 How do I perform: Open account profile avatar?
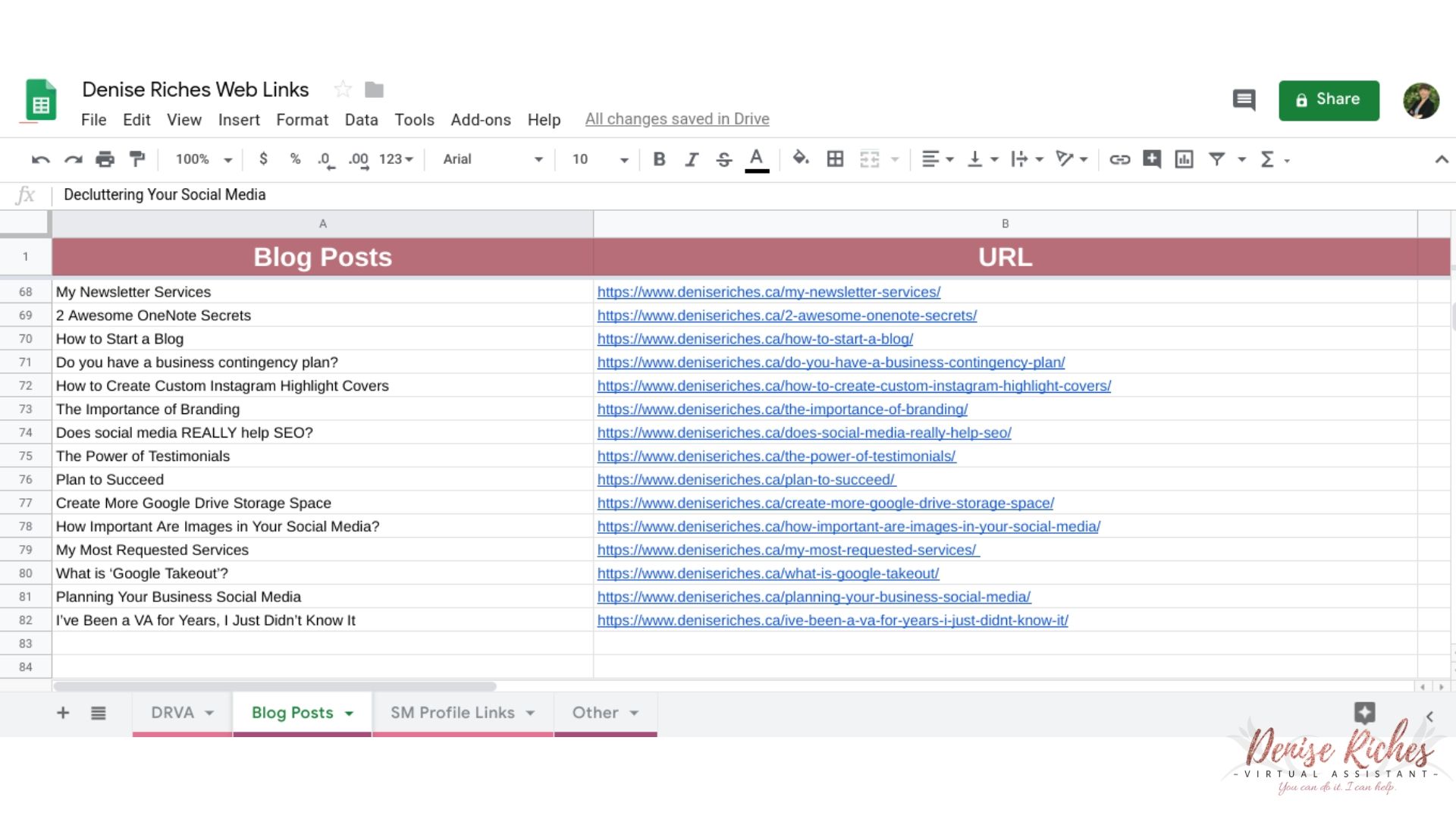pos(1421,101)
